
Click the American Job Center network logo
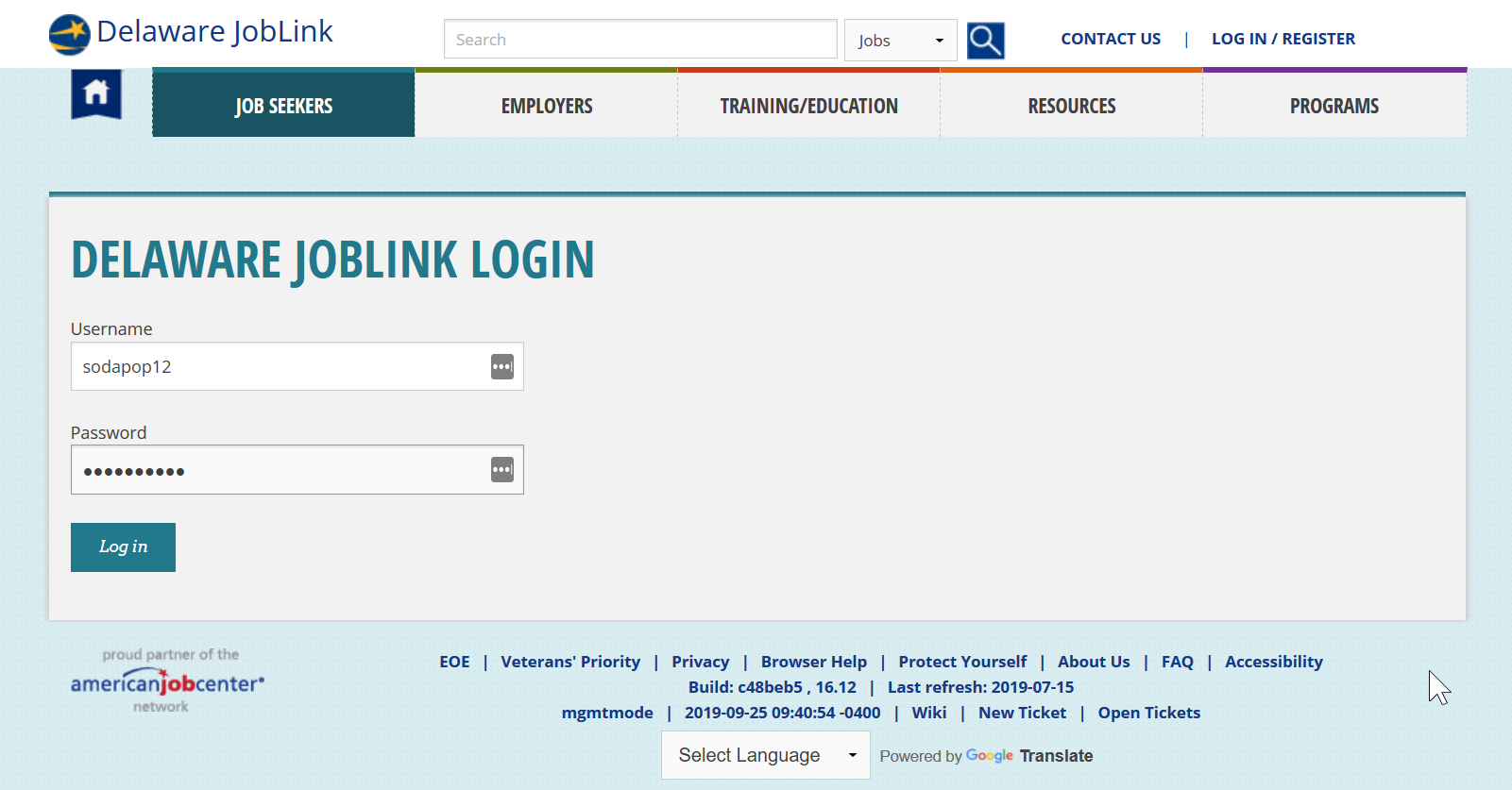coord(168,681)
